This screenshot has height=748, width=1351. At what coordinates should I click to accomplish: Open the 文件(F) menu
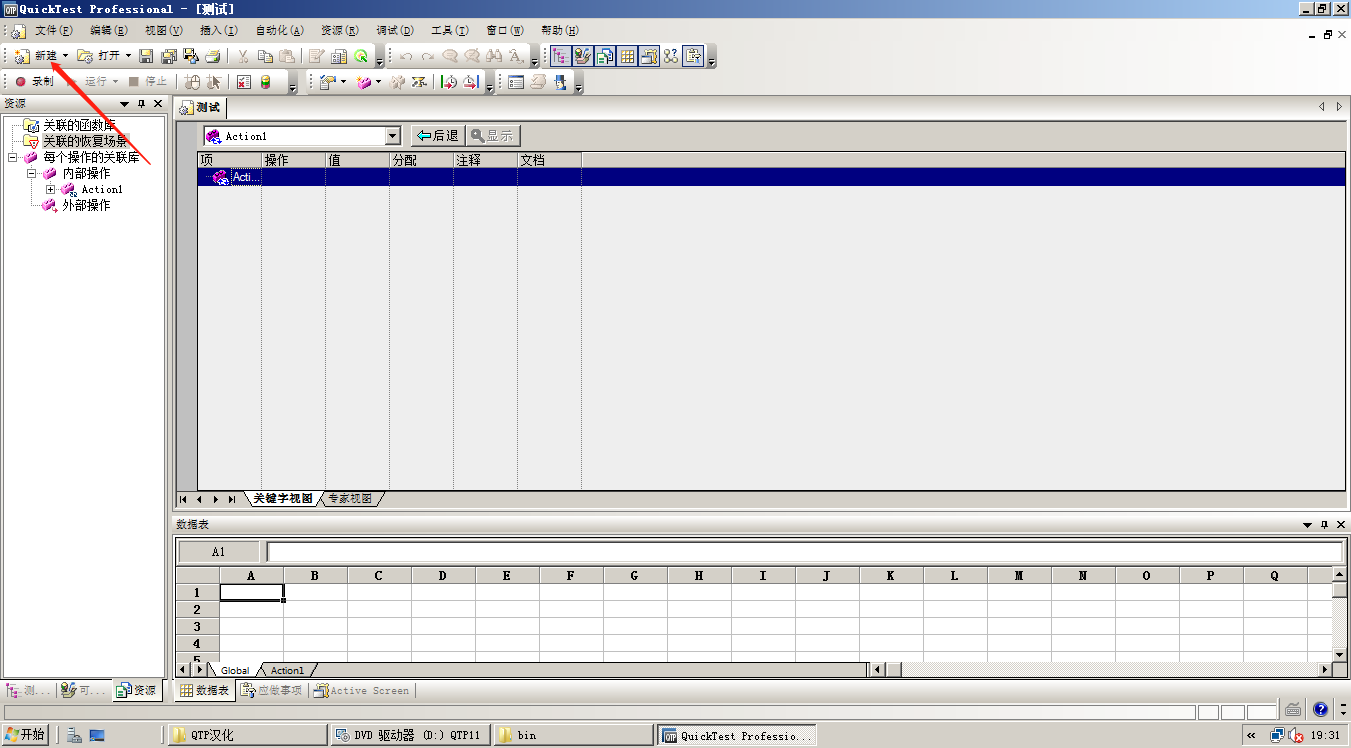[54, 31]
